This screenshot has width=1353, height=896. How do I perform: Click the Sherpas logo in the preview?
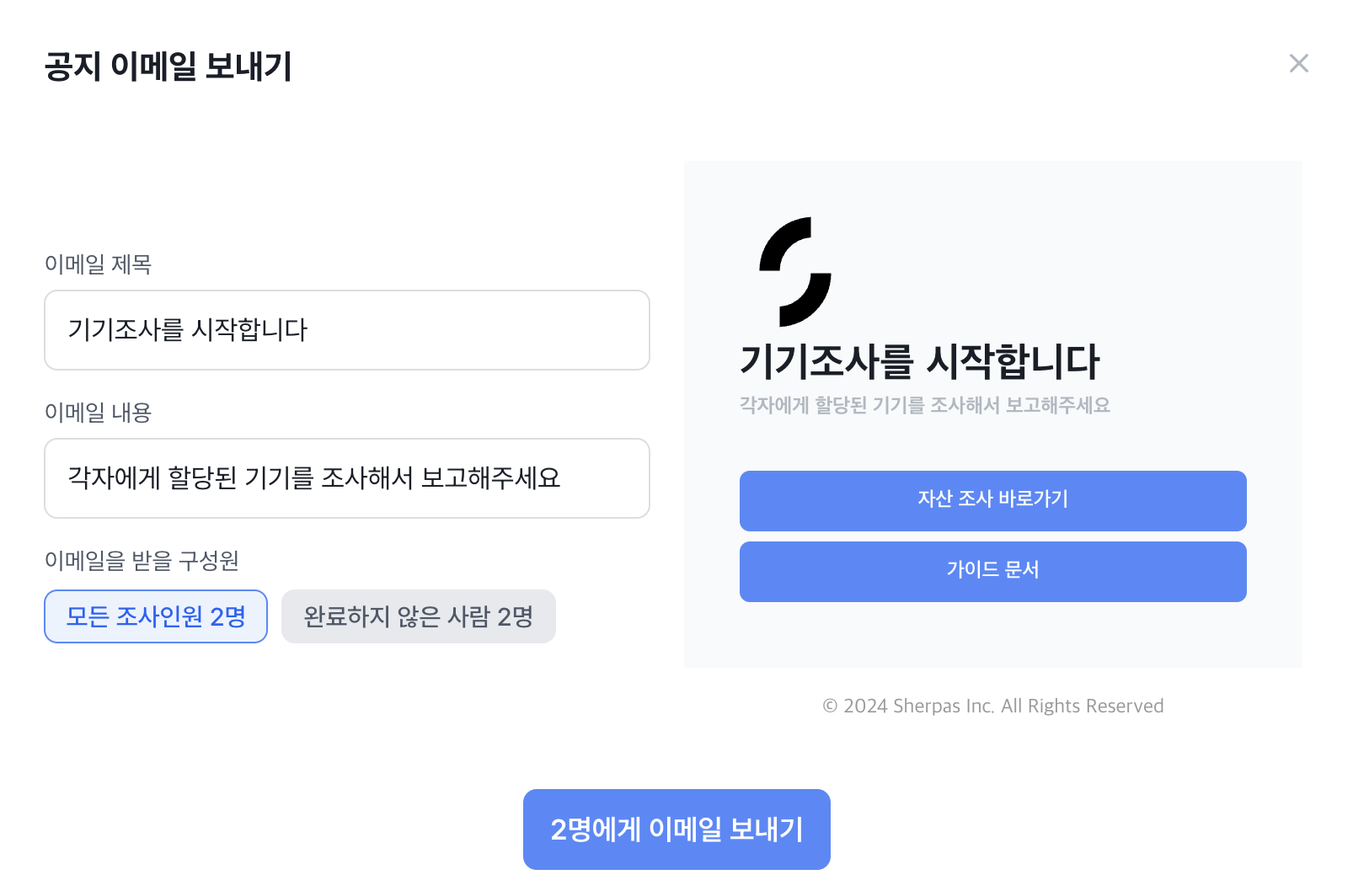[x=794, y=271]
